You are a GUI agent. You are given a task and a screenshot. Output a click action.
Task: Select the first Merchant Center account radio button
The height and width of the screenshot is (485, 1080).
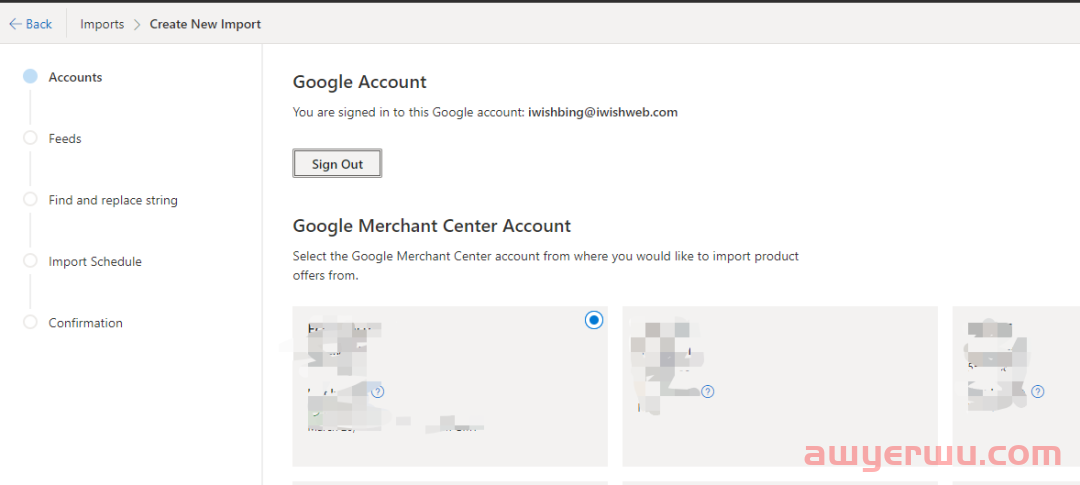tap(594, 320)
